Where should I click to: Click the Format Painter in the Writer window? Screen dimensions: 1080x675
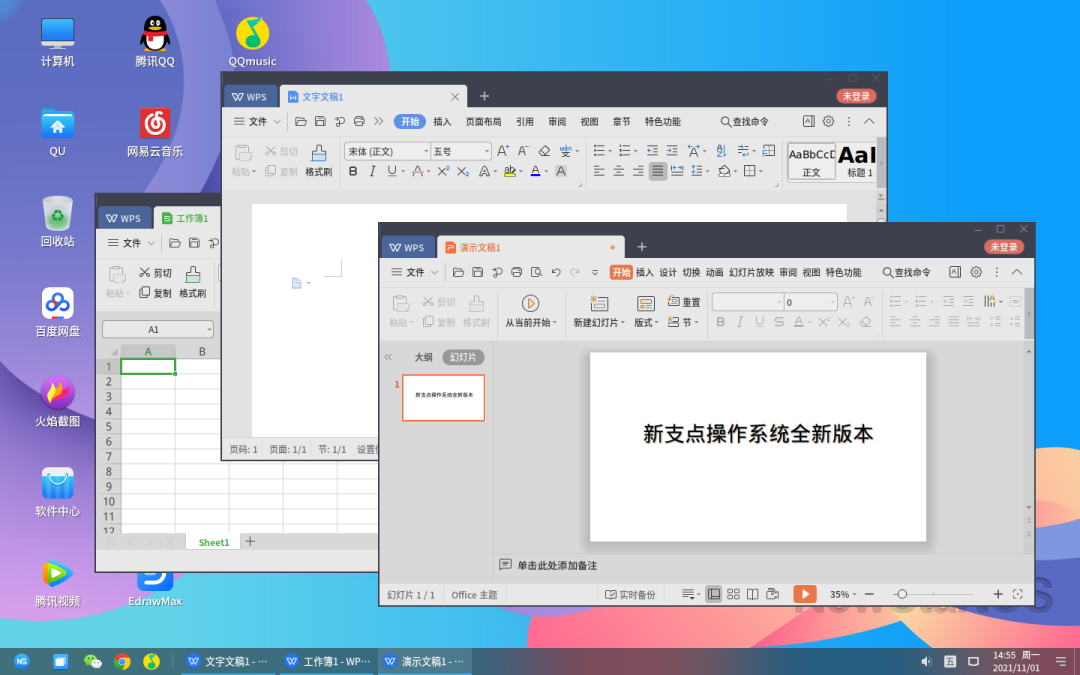318,160
